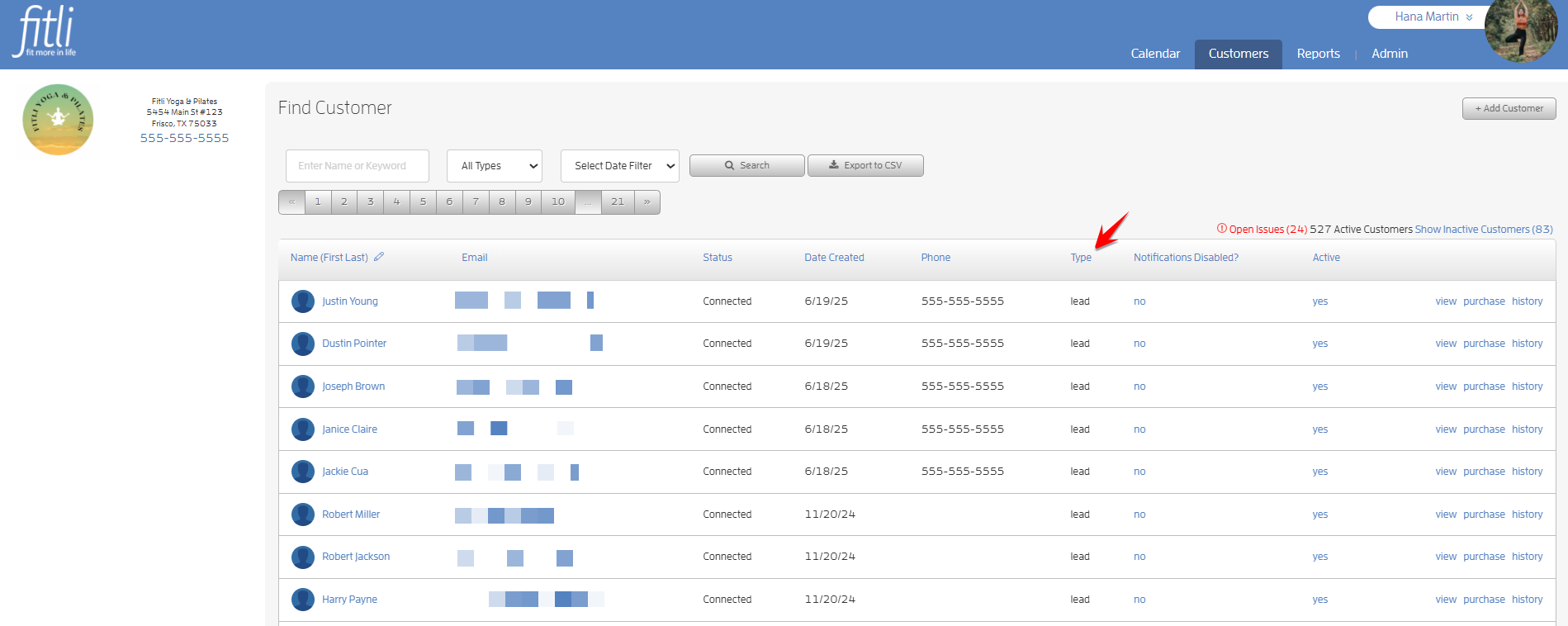The height and width of the screenshot is (626, 1568).
Task: Expand the Hana Martin user menu
Action: pyautogui.click(x=1433, y=17)
